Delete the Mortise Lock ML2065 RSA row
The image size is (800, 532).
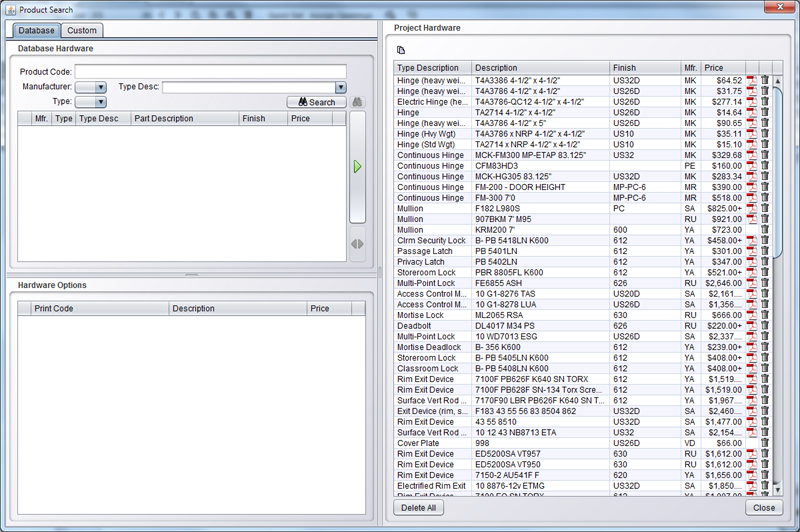tap(765, 315)
